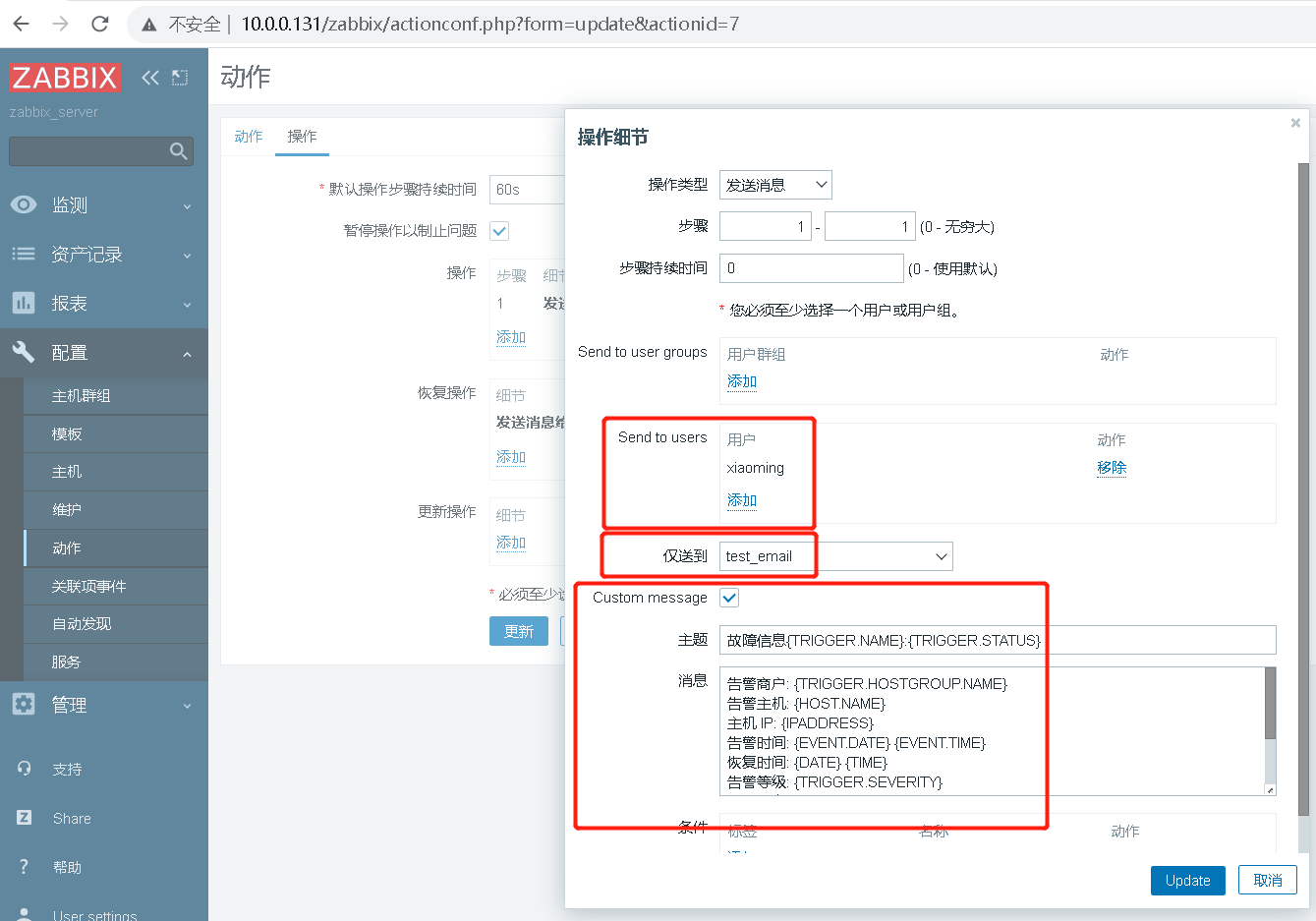Click the browser forward arrow
Image resolution: width=1316 pixels, height=921 pixels.
61,24
